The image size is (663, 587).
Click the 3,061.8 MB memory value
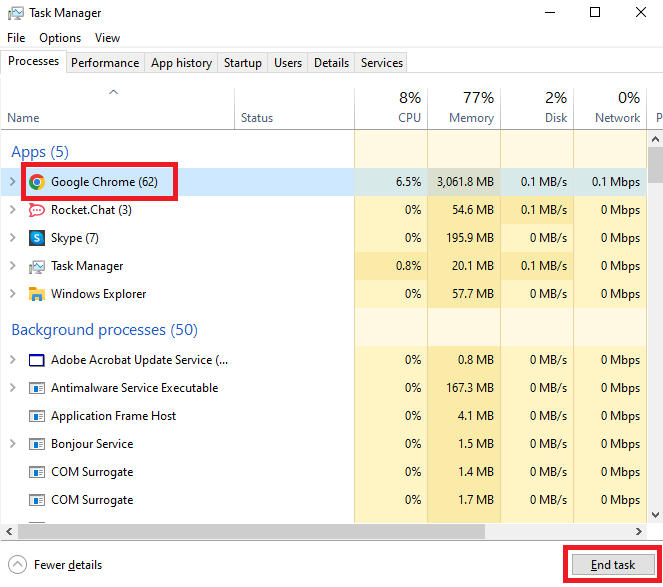(x=465, y=182)
